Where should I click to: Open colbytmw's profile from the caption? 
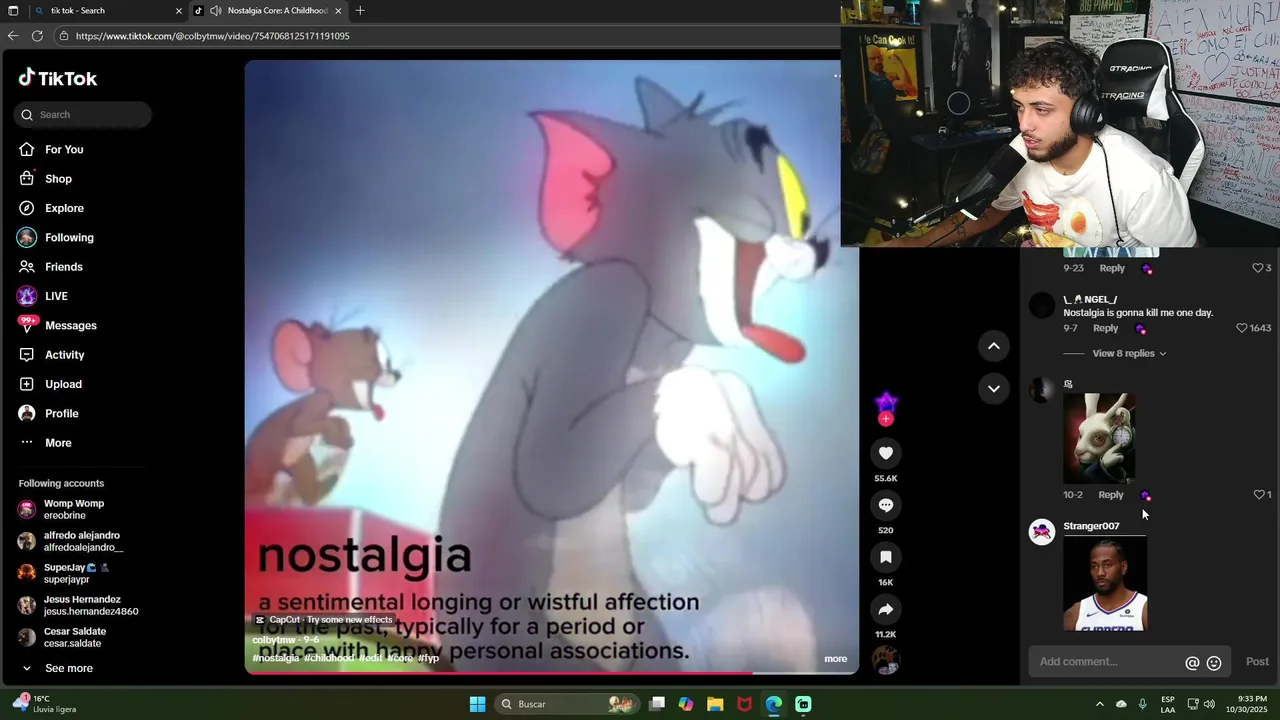274,640
